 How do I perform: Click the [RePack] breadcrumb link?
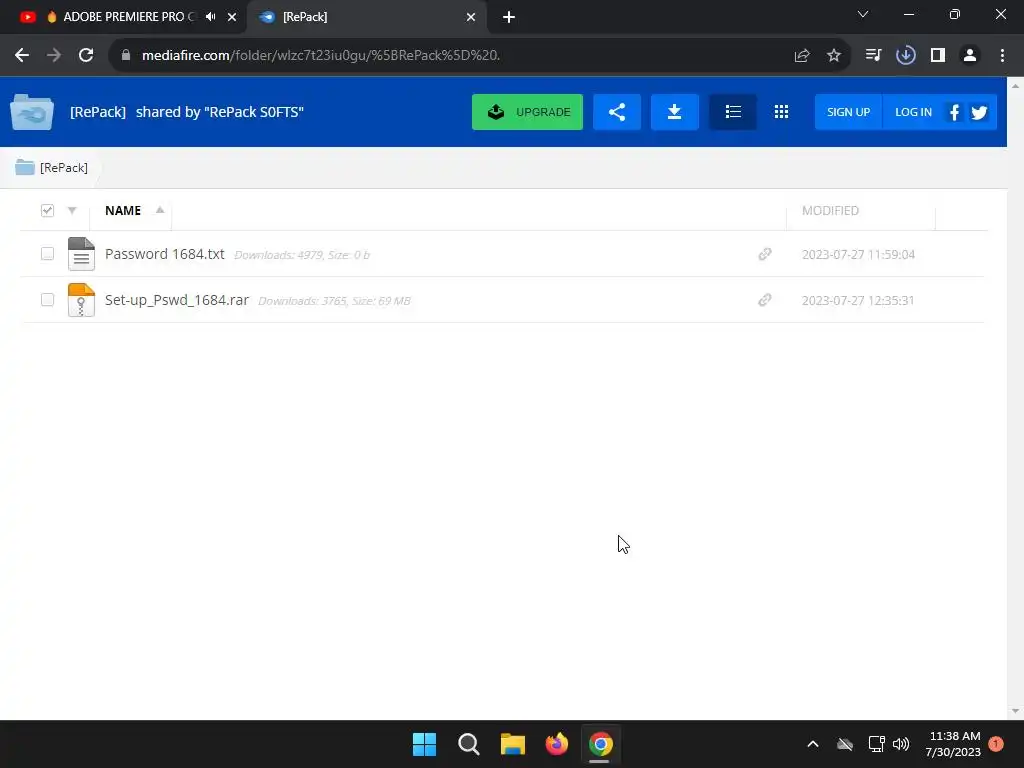point(63,168)
